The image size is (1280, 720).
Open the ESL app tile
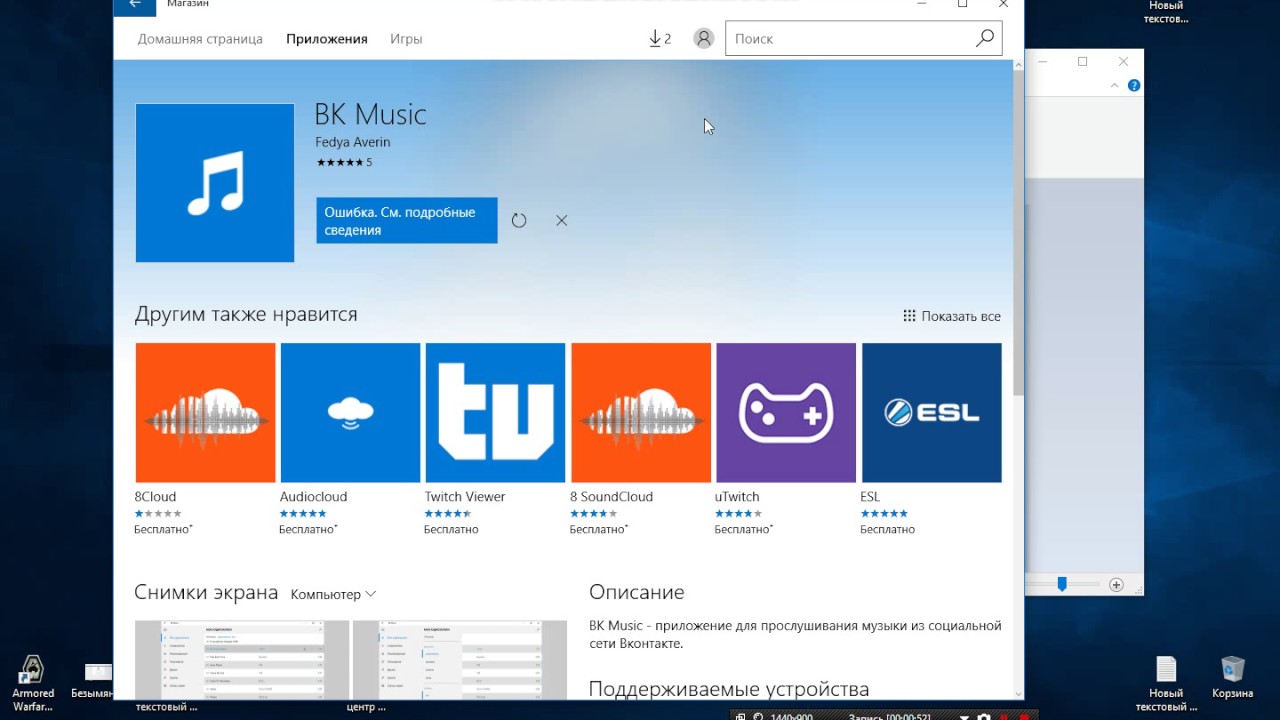(931, 413)
